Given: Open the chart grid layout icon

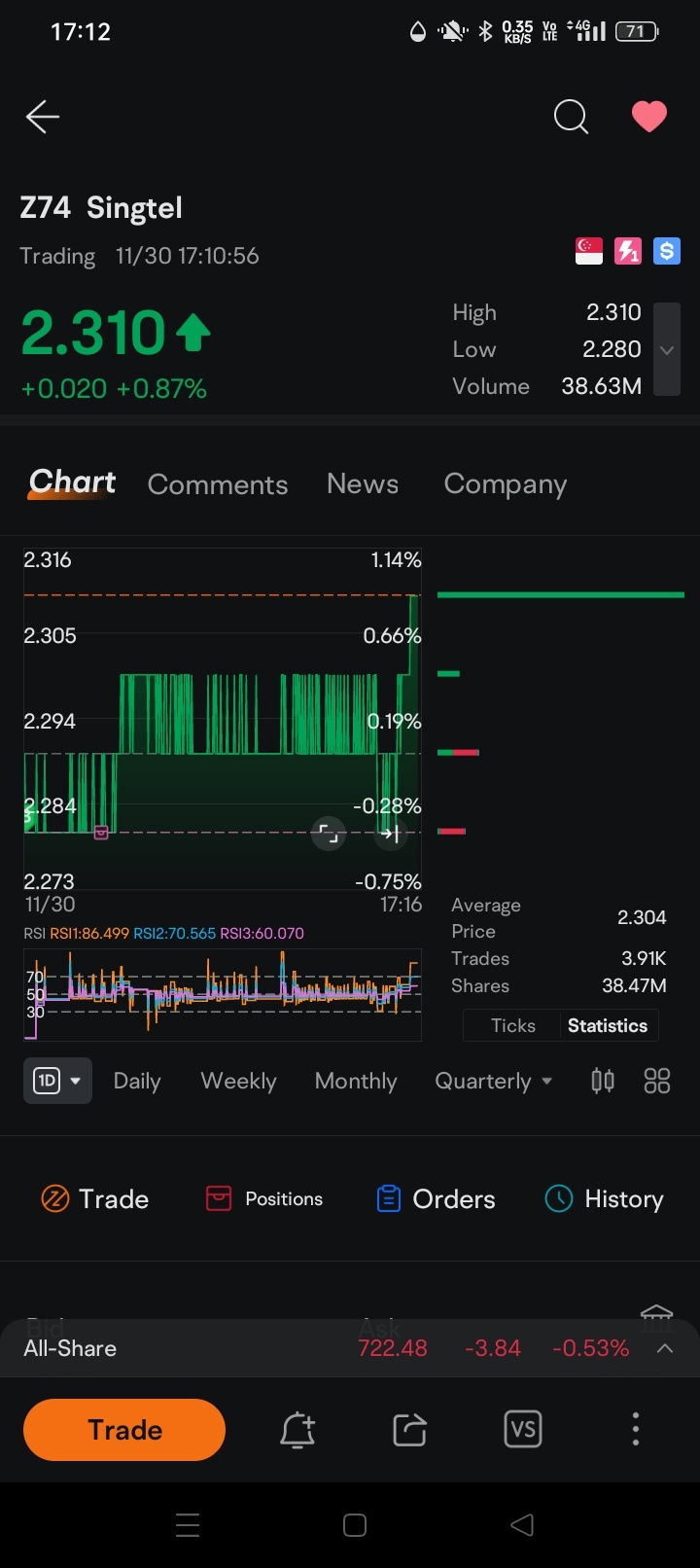Looking at the screenshot, I should (657, 1081).
